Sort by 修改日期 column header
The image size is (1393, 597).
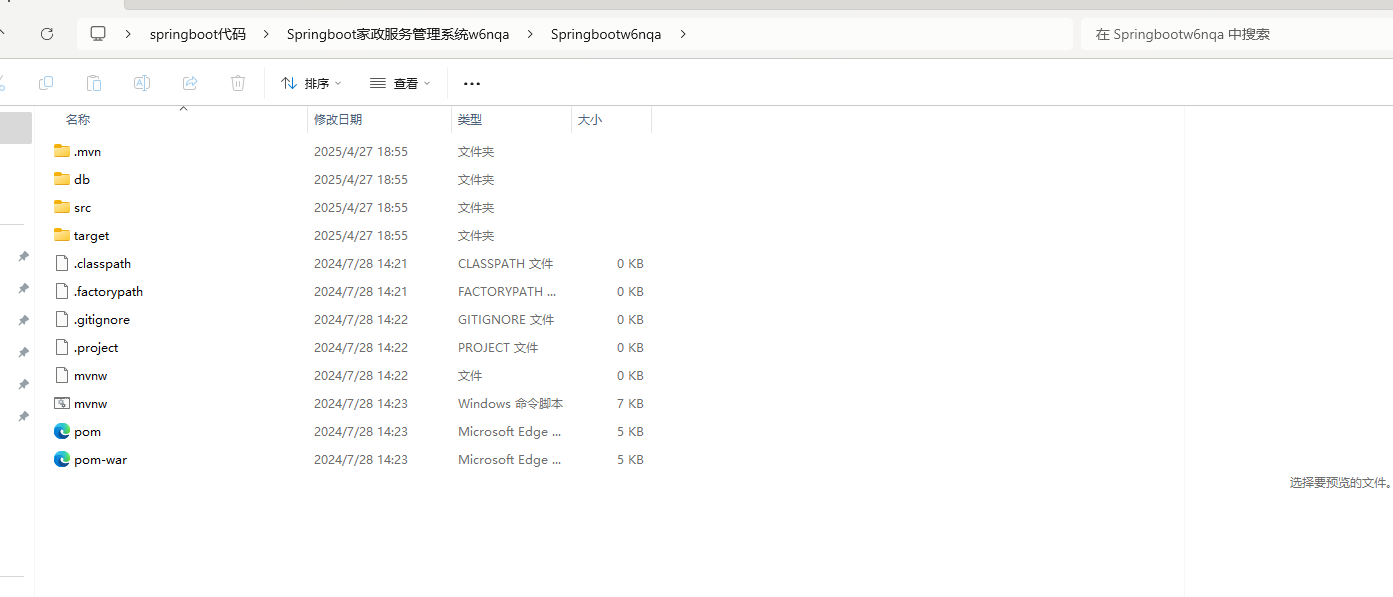338,119
